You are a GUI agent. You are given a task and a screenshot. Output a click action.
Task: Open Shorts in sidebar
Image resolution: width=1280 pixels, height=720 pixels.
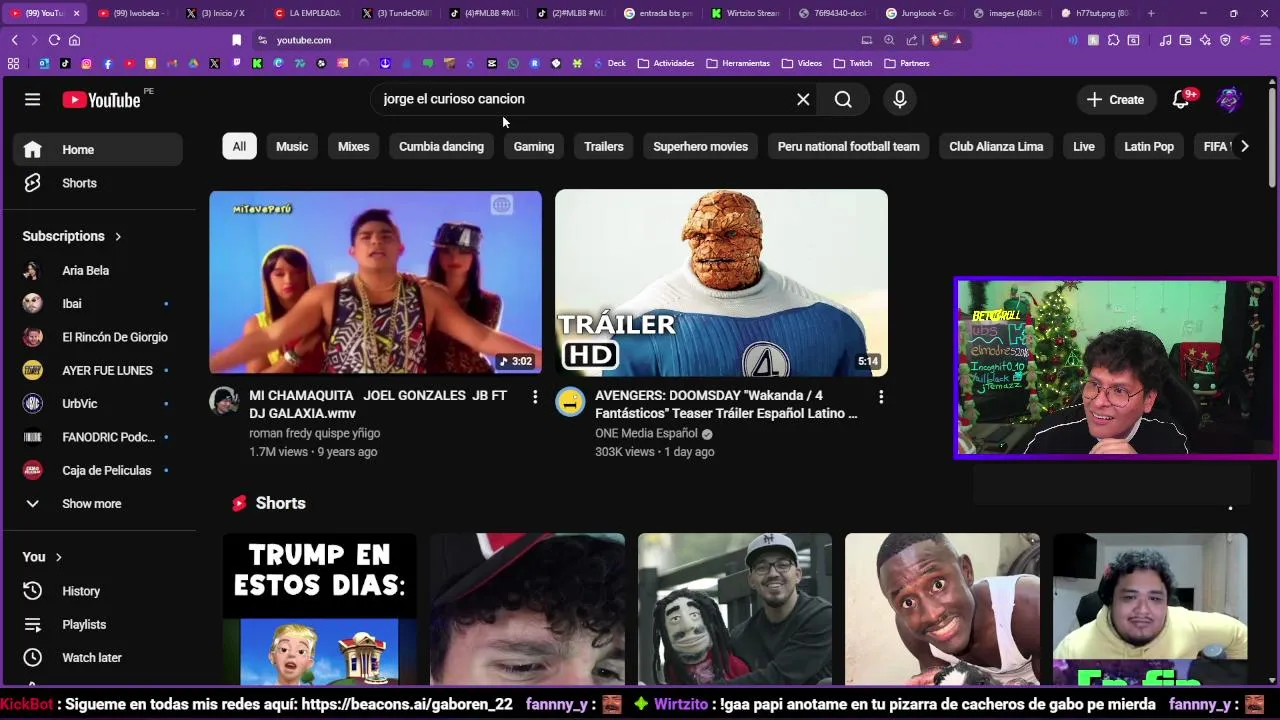click(97, 183)
